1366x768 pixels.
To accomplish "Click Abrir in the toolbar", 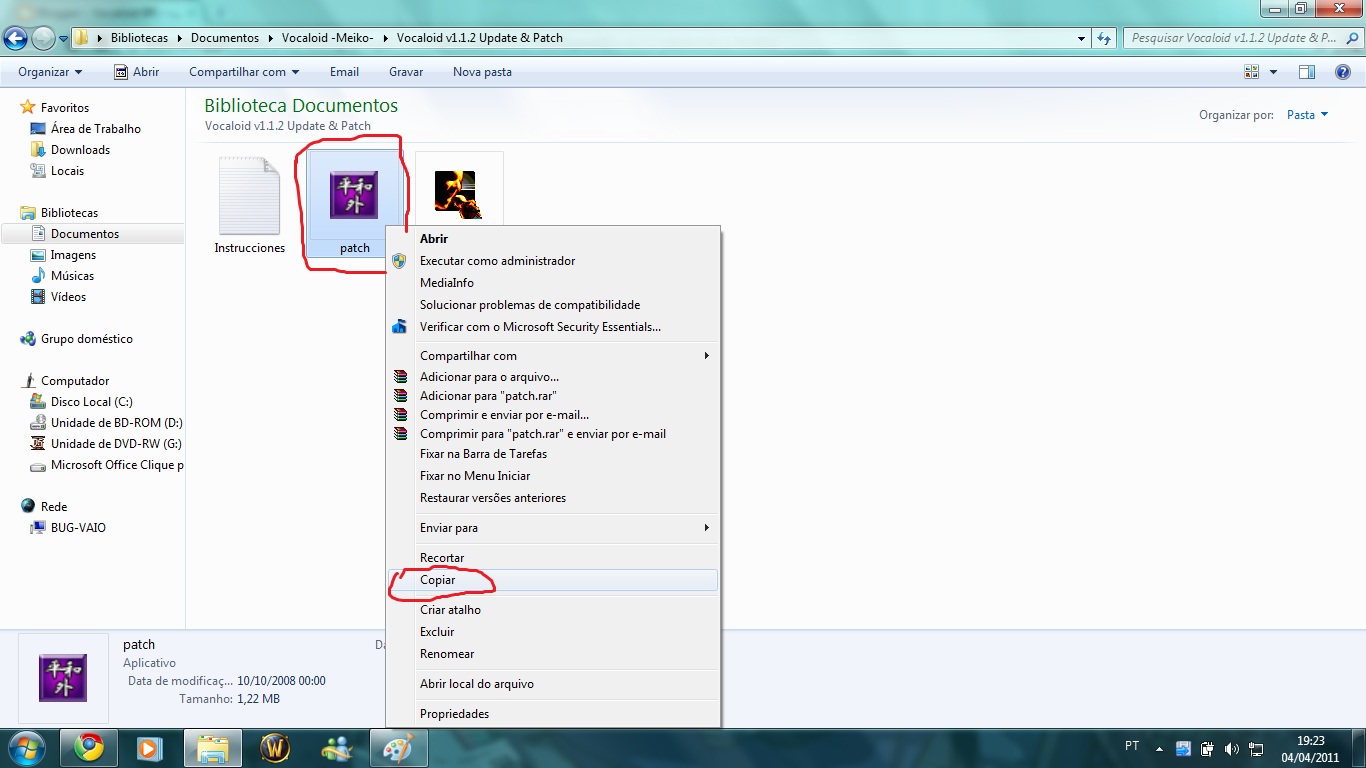I will tap(136, 72).
